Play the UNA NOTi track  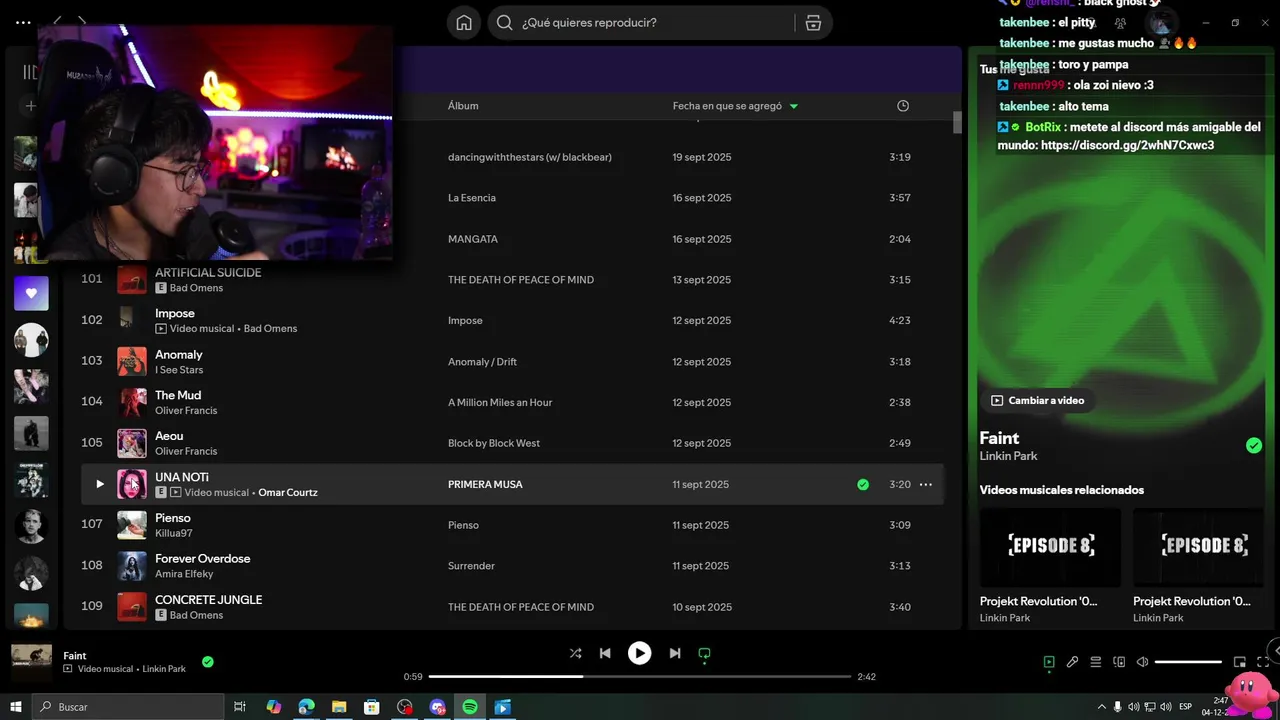click(100, 484)
